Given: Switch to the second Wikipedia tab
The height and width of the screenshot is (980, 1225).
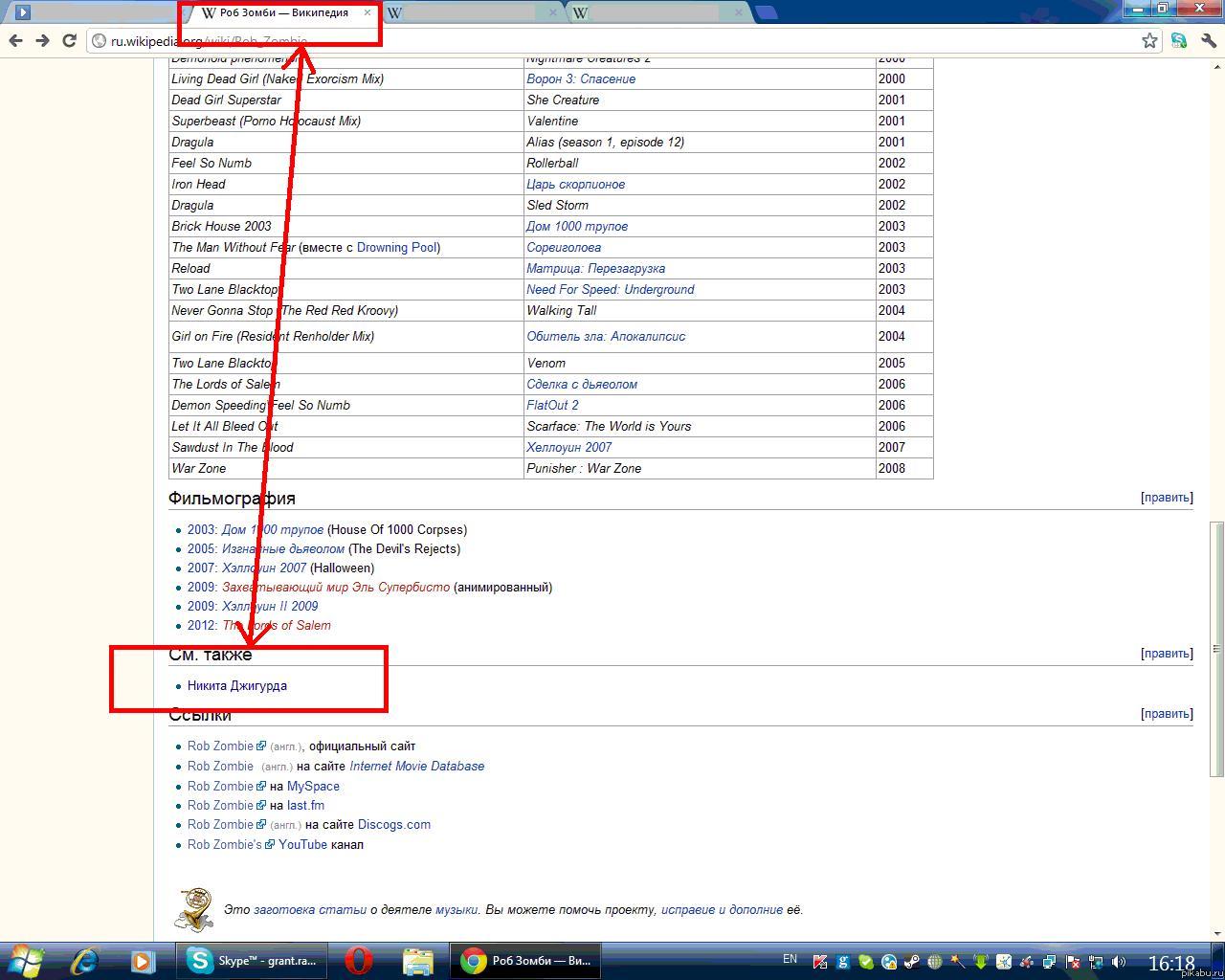Looking at the screenshot, I should pos(469,12).
